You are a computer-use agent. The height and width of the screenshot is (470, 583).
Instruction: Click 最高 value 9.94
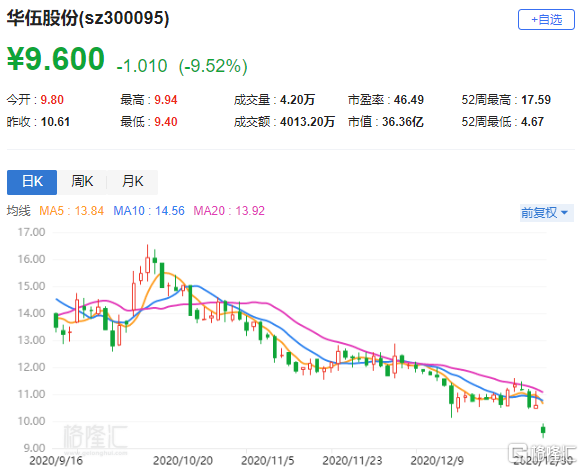166,100
